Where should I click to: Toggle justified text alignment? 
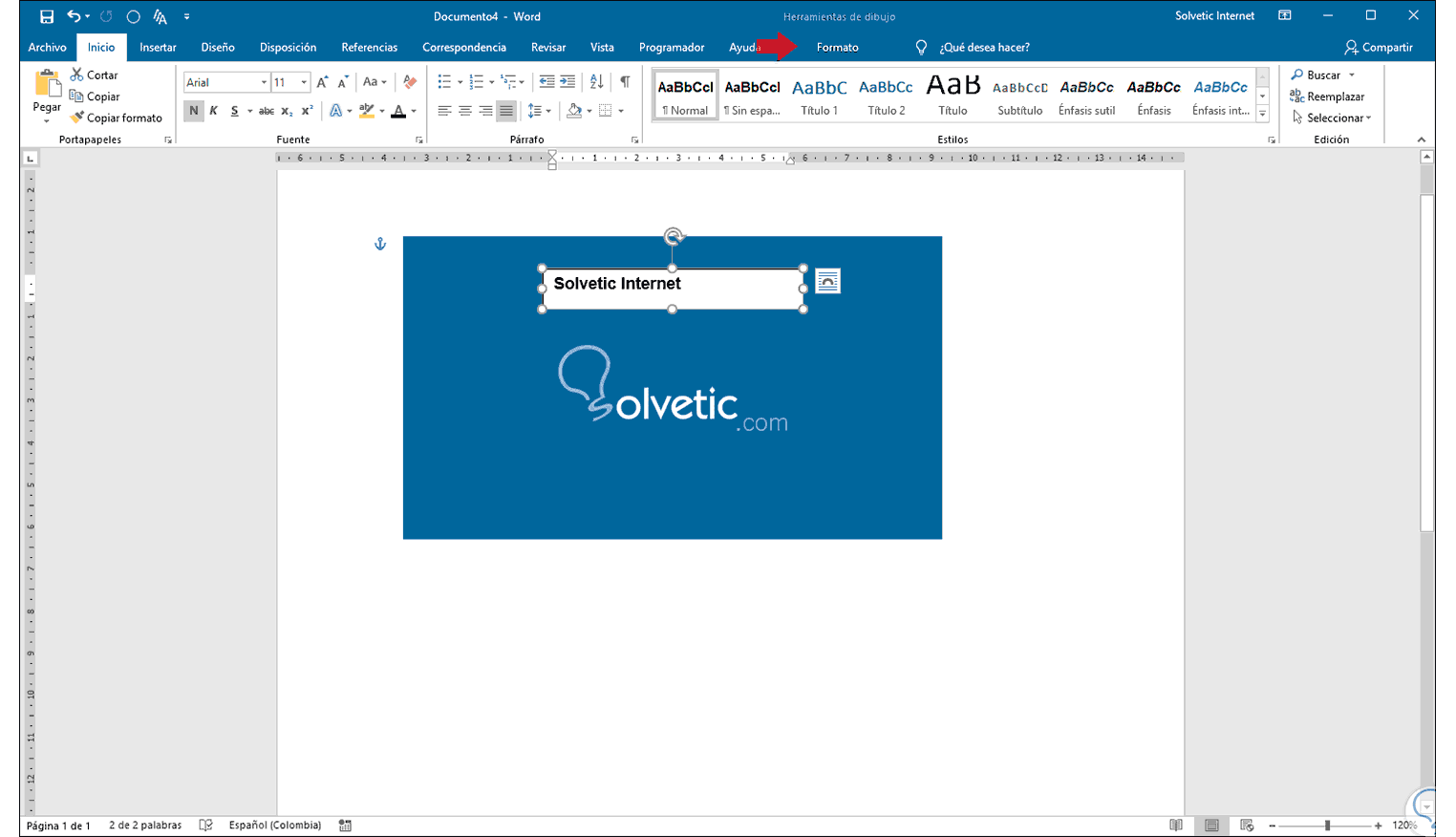tap(506, 111)
